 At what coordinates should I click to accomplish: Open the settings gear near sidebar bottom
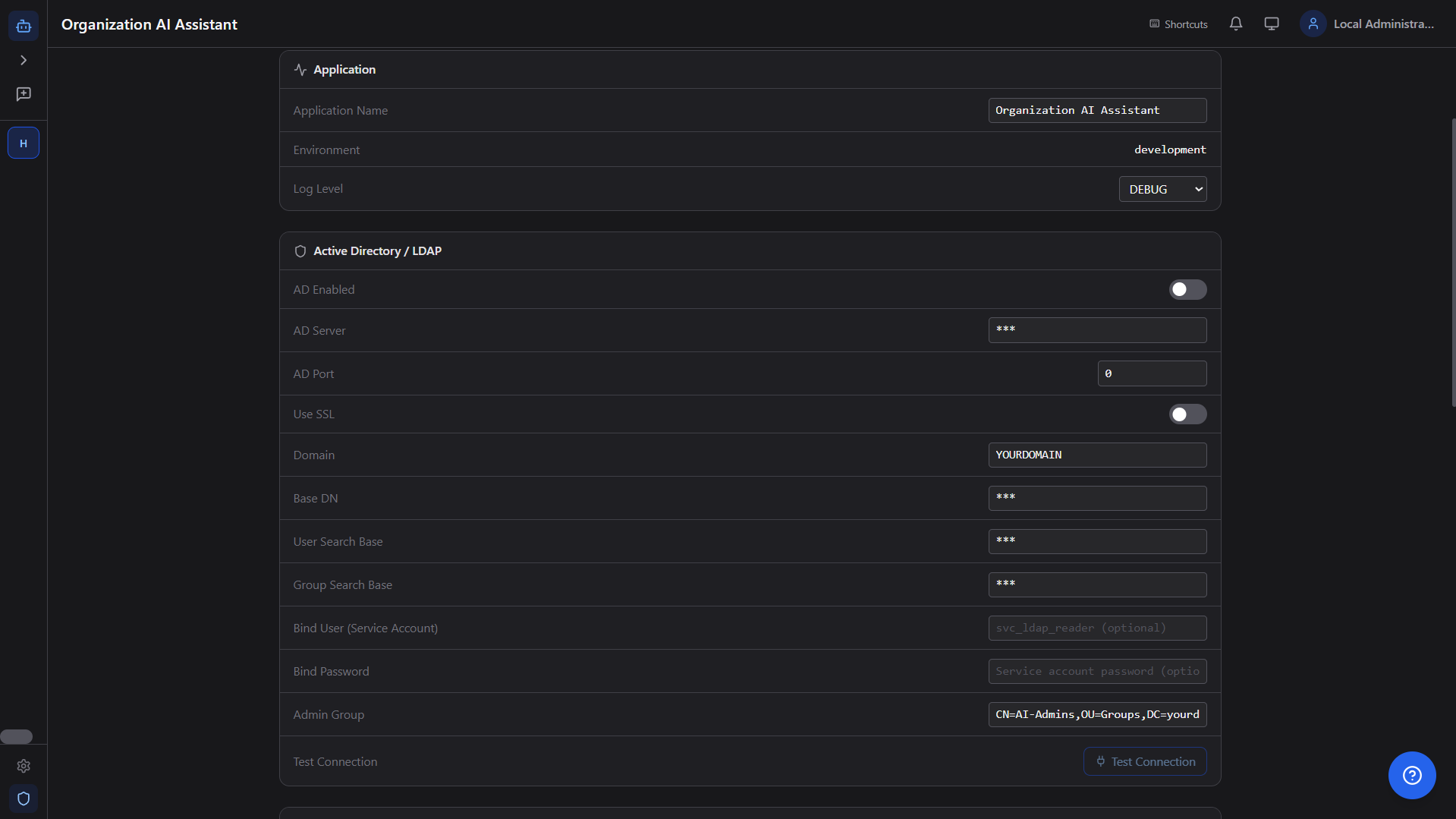24,766
